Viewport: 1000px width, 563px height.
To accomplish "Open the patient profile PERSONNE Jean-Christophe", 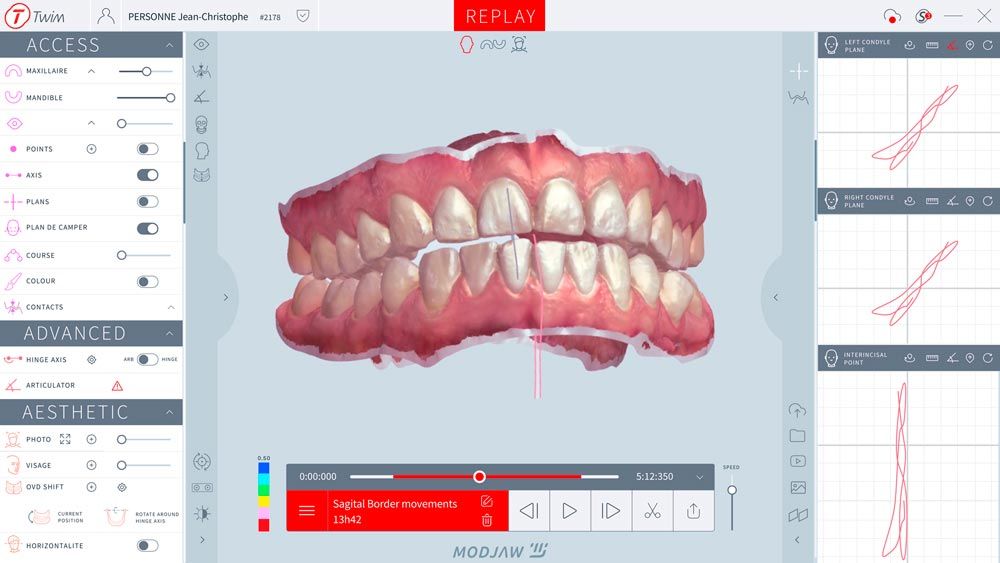I will pyautogui.click(x=188, y=17).
